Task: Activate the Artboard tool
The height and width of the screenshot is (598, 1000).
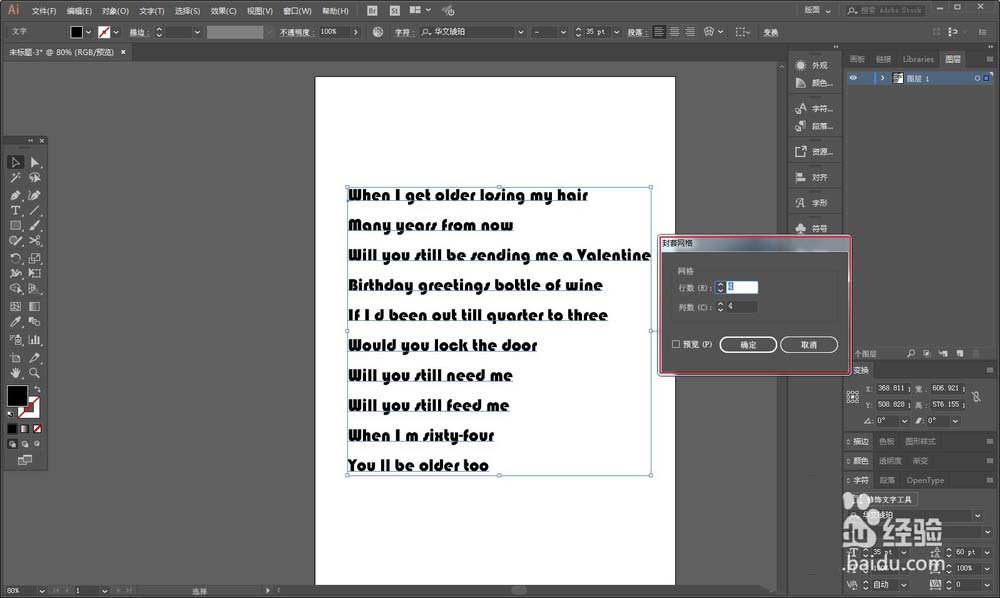Action: pos(15,358)
